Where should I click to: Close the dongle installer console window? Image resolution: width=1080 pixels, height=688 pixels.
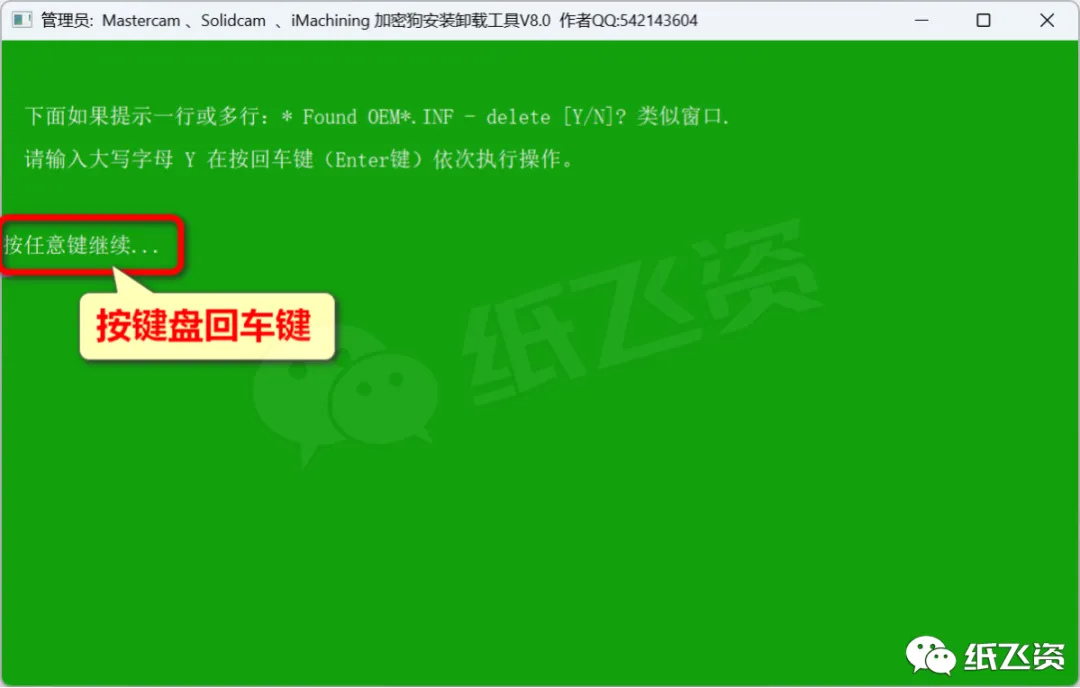pos(1046,21)
